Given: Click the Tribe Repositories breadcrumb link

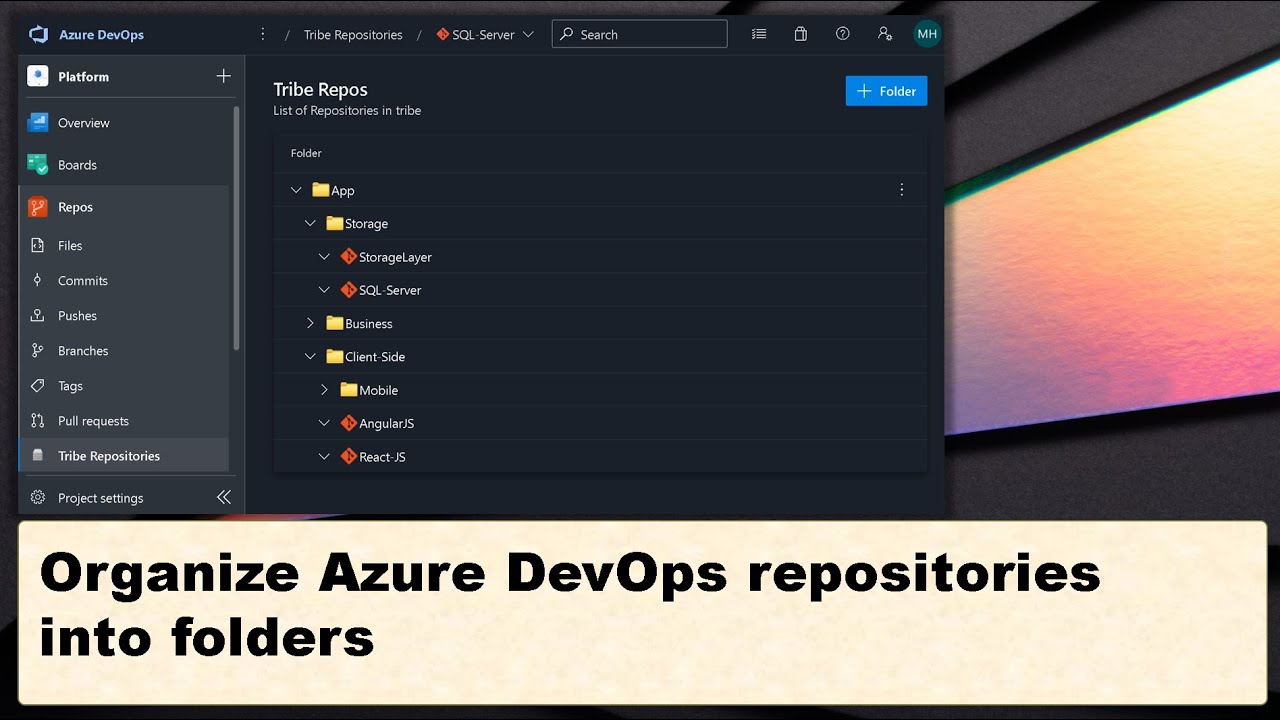Looking at the screenshot, I should pos(353,34).
